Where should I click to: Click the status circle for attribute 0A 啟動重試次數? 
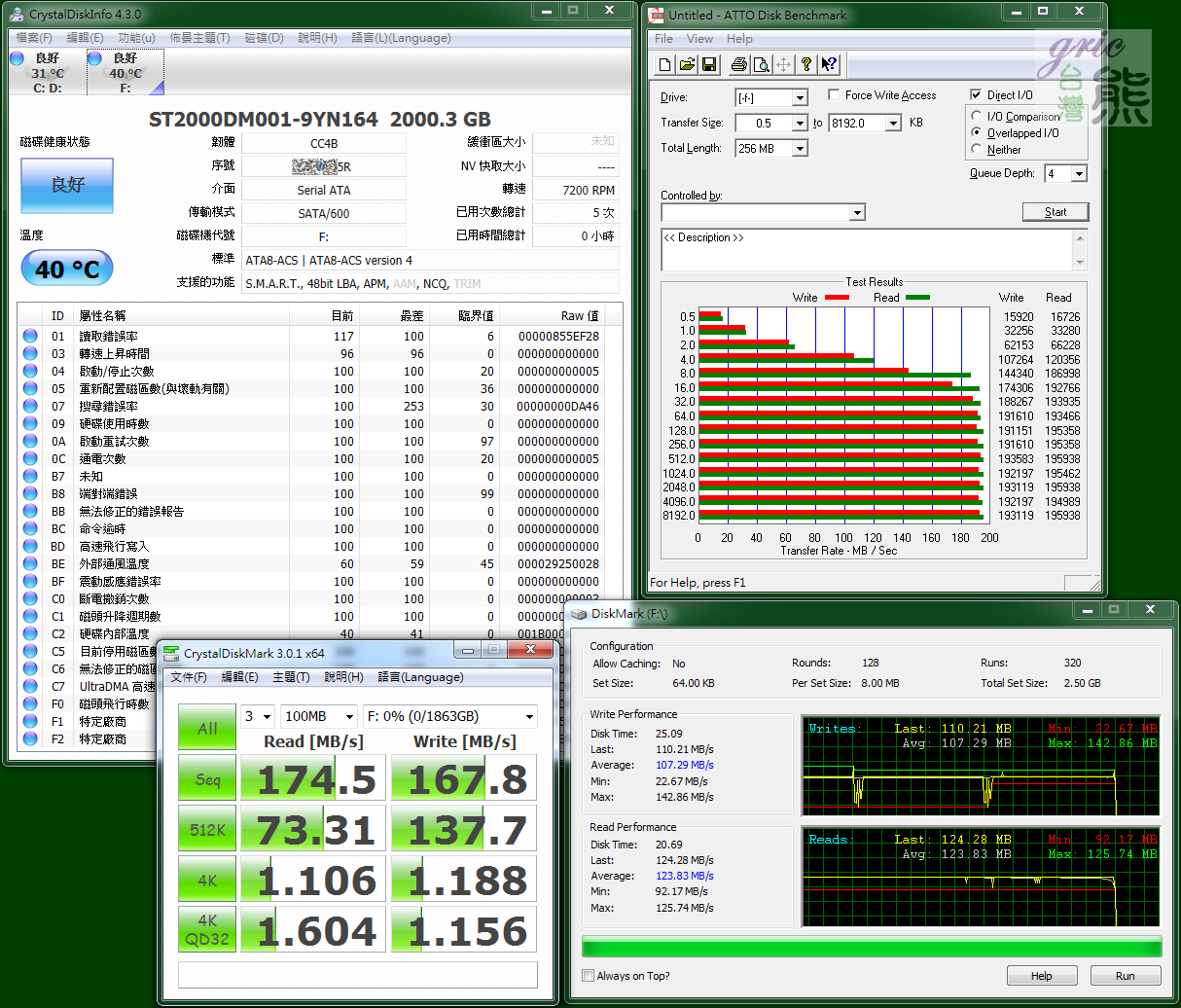point(30,442)
